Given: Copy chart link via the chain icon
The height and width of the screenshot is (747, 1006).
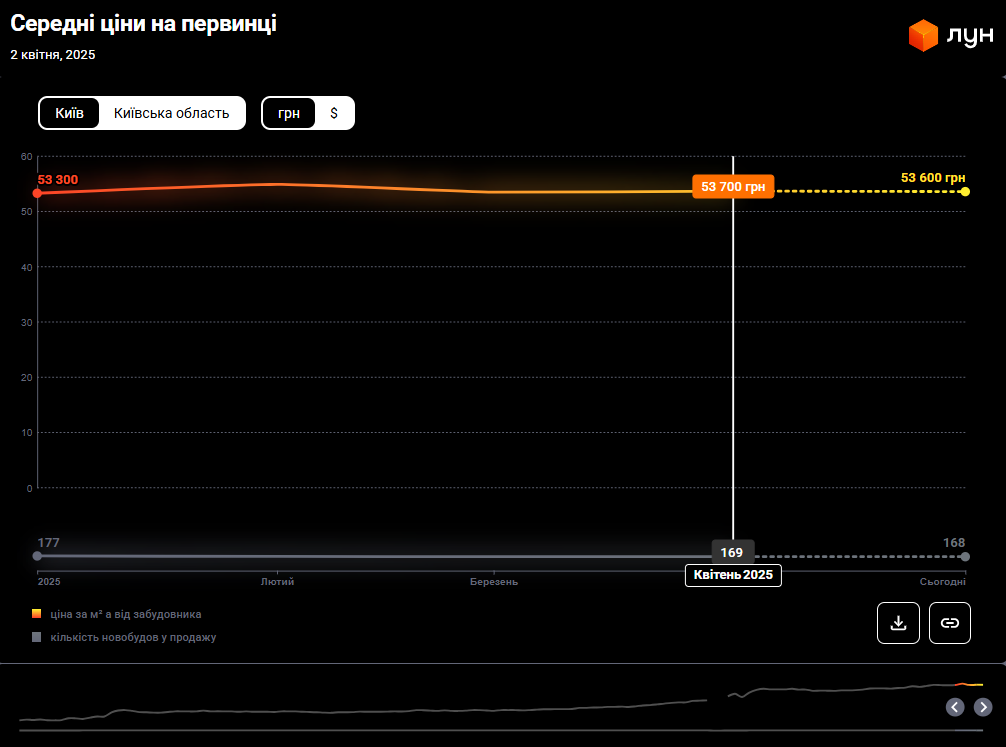Looking at the screenshot, I should pos(950,623).
